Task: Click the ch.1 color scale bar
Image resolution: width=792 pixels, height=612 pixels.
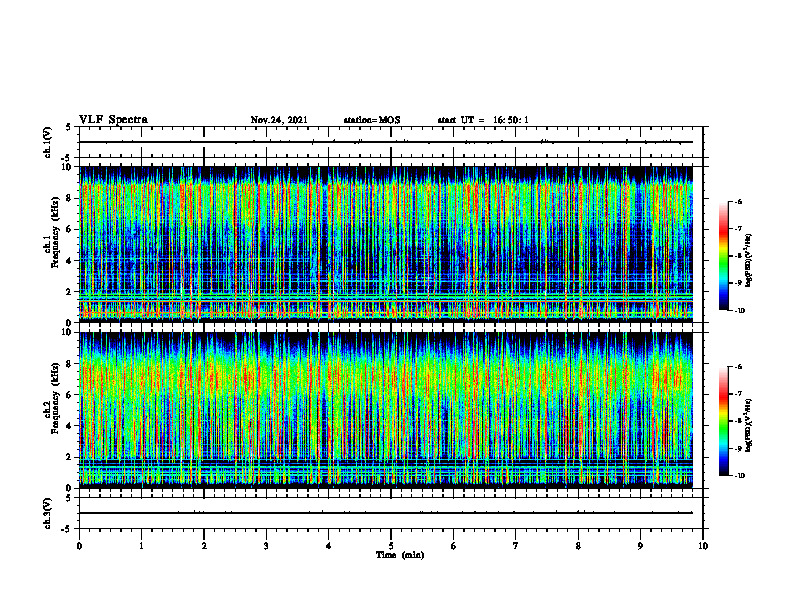Action: click(723, 256)
